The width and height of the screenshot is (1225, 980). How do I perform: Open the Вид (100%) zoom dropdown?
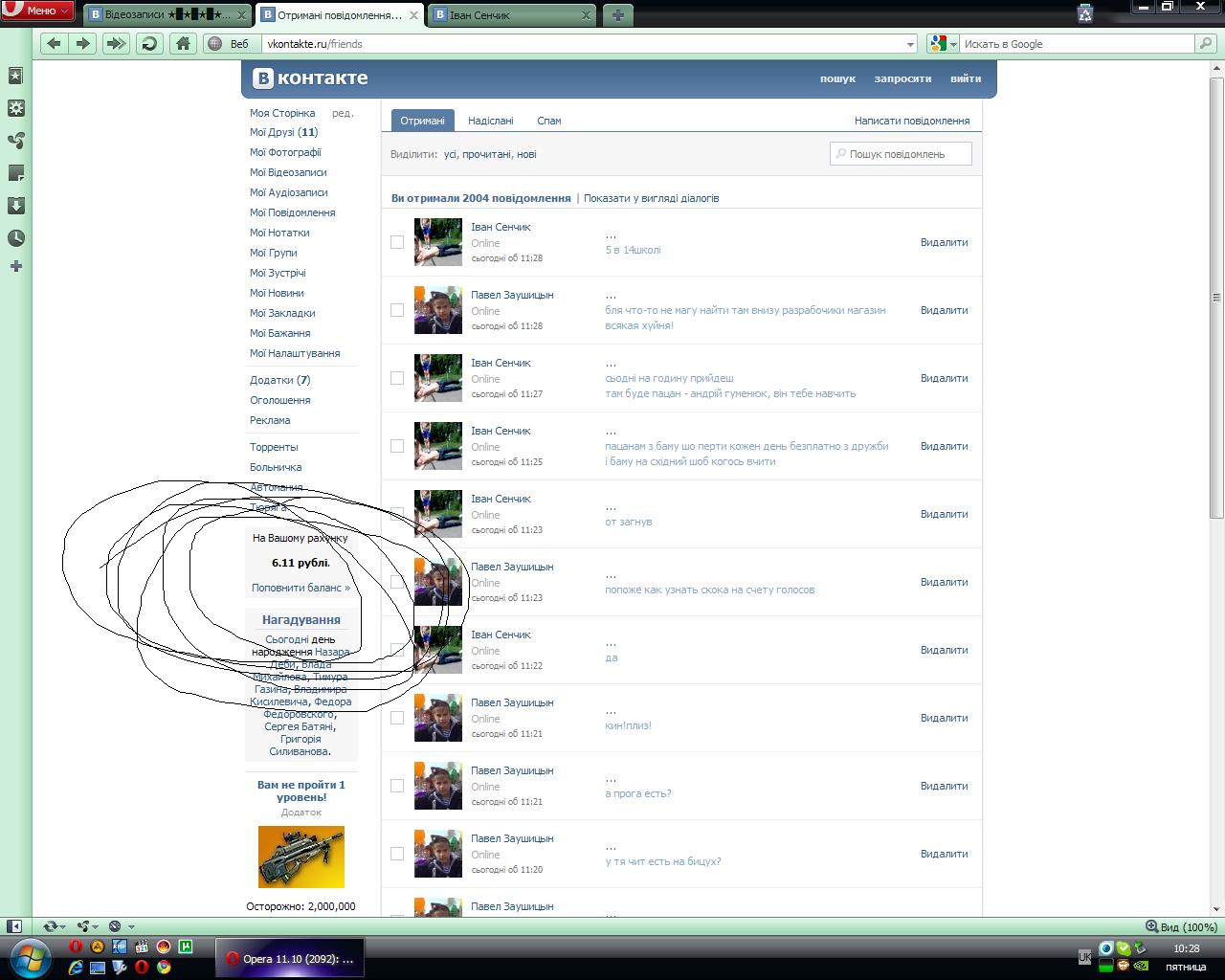coord(1182,926)
